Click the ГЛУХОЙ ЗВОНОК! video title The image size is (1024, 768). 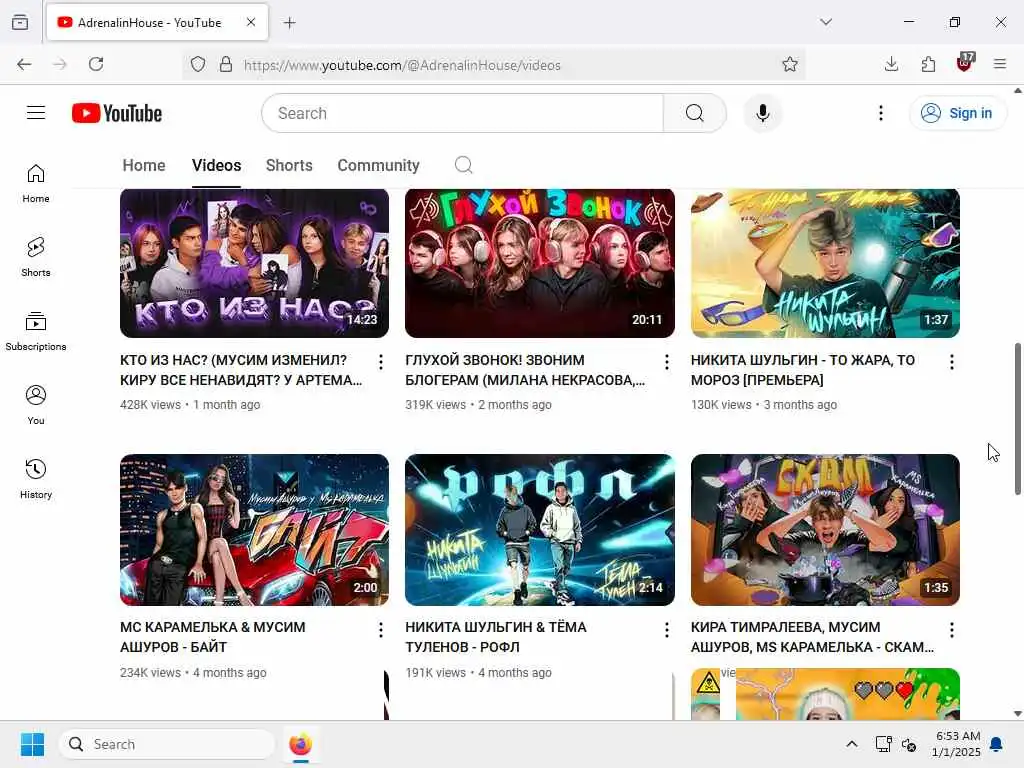525,370
